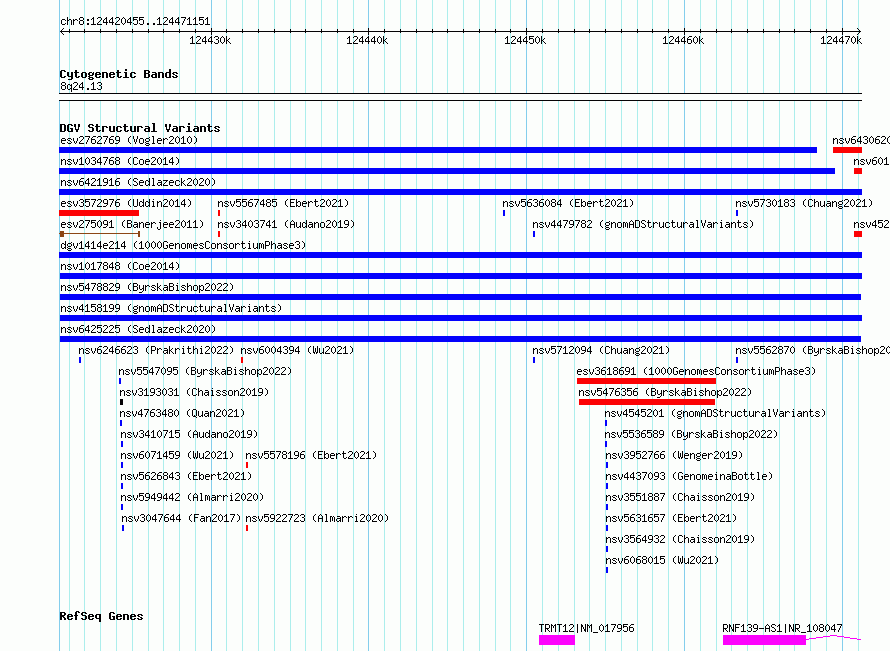This screenshot has width=890, height=651.
Task: Click the TRMT12|NM_017956 gene label
Action: tap(586, 628)
